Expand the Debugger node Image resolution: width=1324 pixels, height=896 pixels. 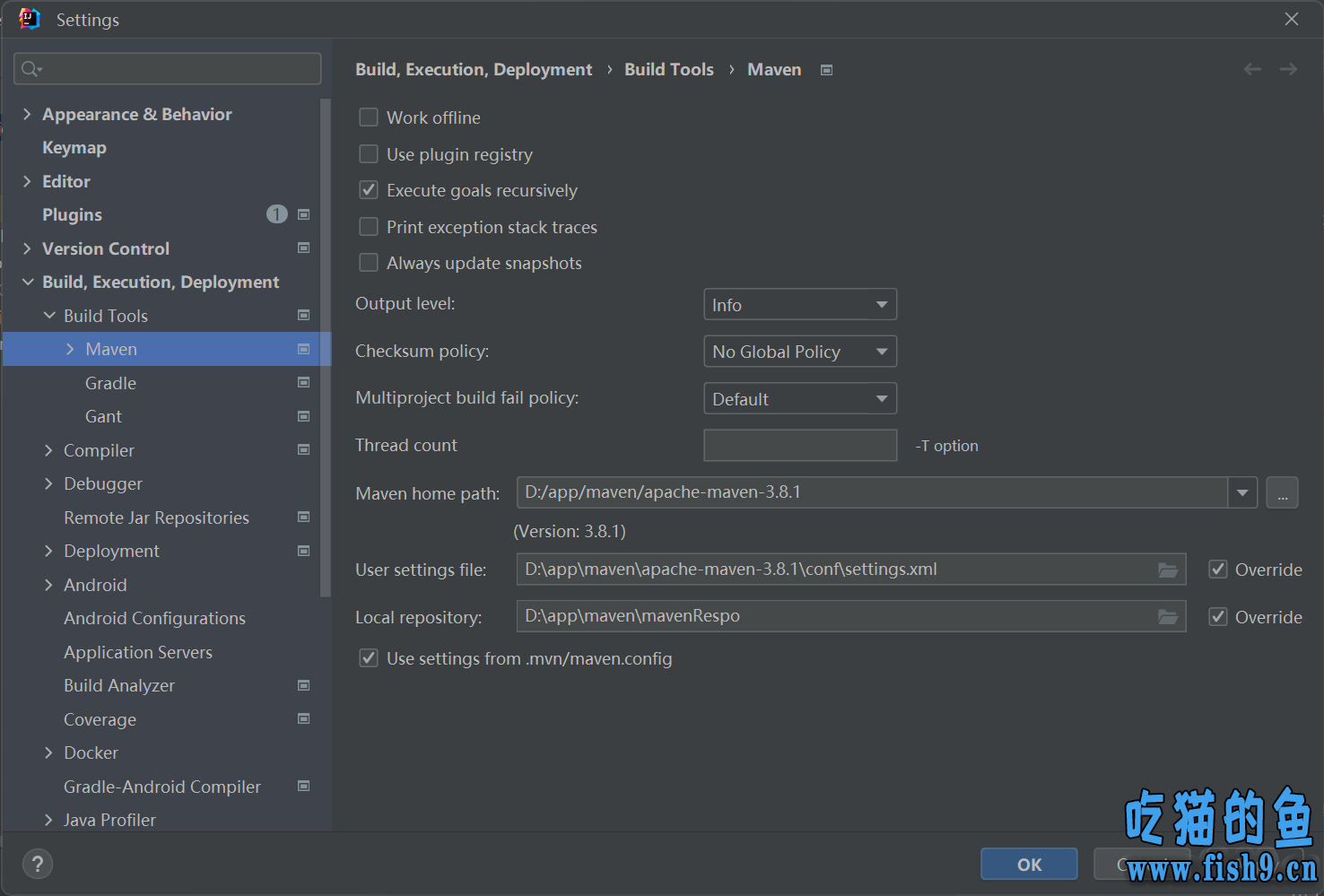click(48, 483)
